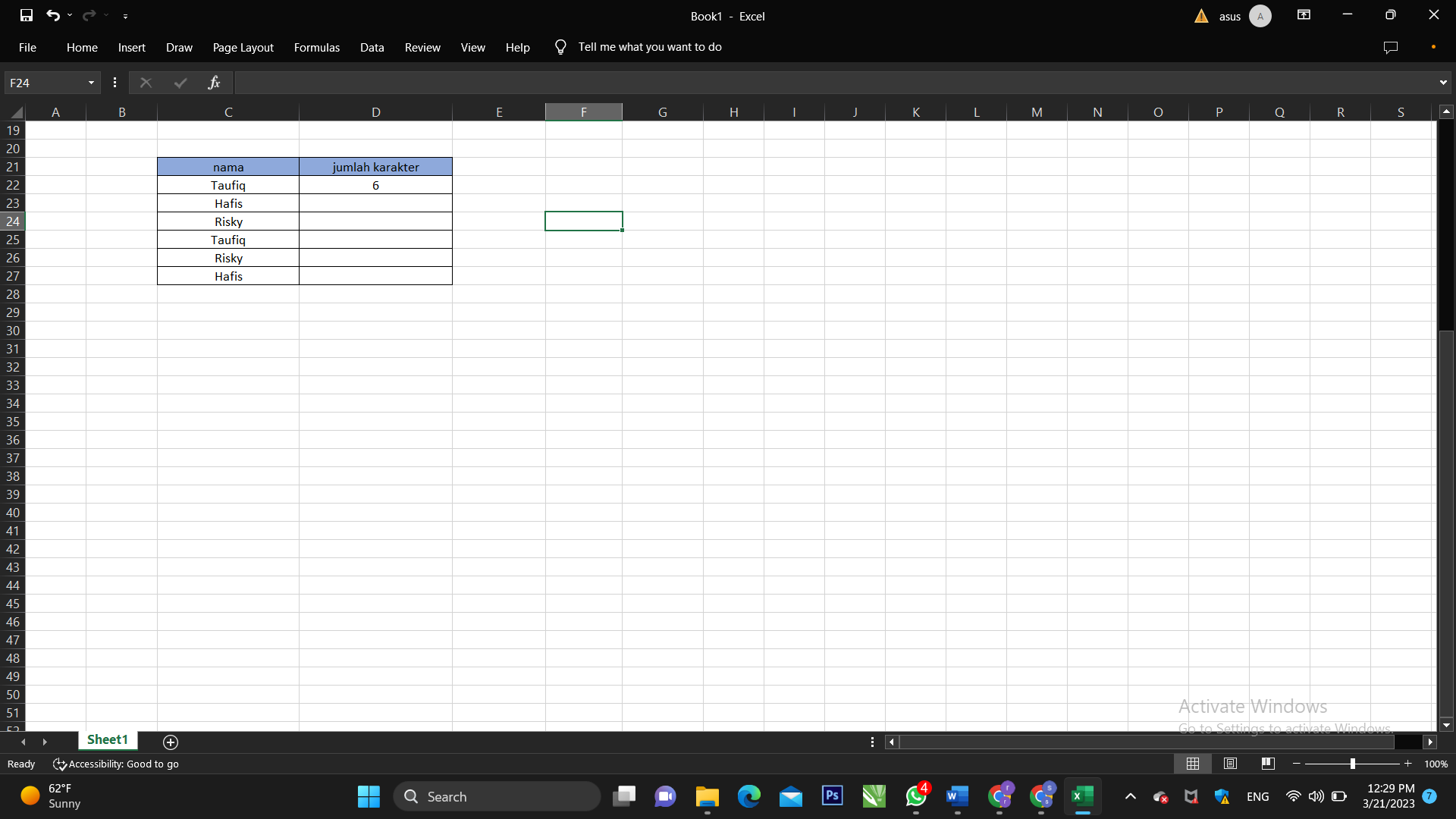Open the Formulas ribbon tab
This screenshot has height=819, width=1456.
pos(316,47)
